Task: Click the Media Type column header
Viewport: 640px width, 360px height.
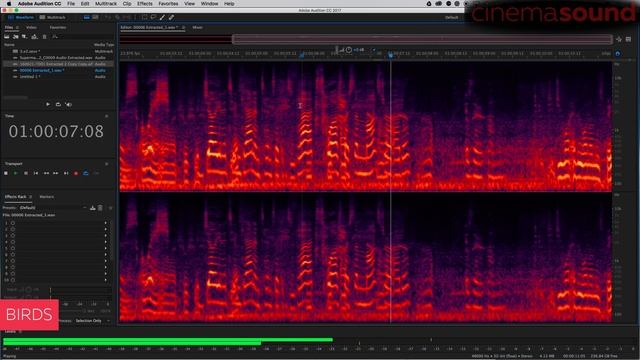Action: (x=104, y=44)
